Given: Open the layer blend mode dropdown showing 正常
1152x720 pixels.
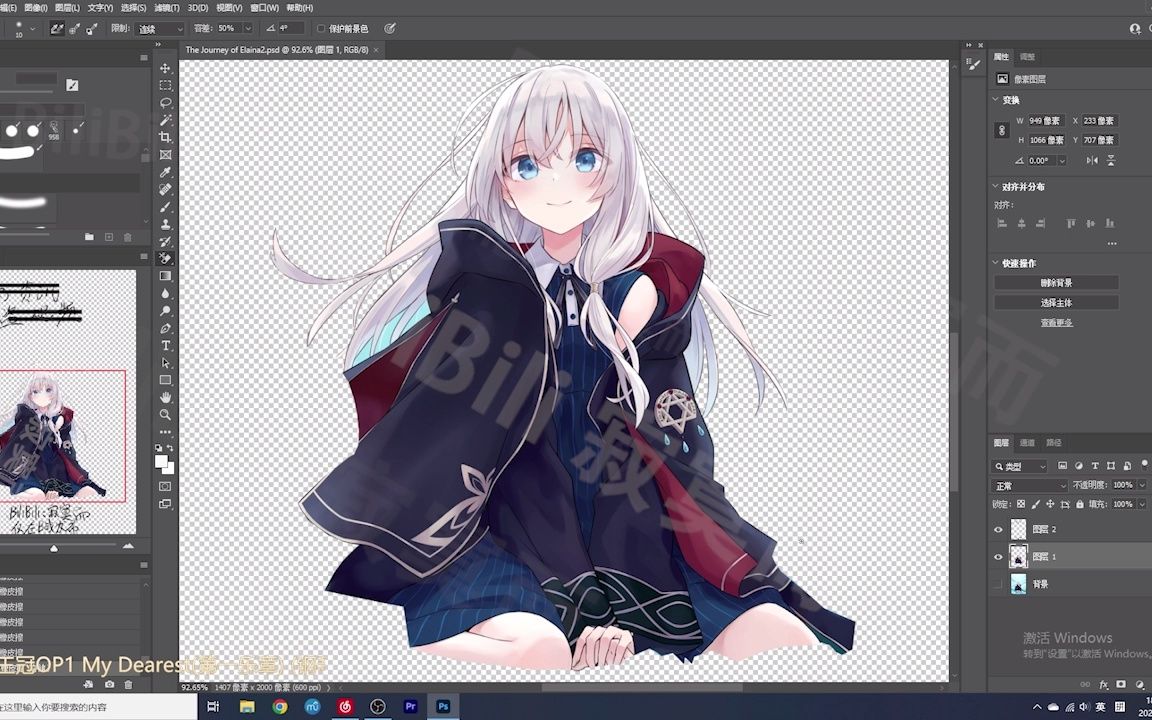Looking at the screenshot, I should pos(1028,484).
